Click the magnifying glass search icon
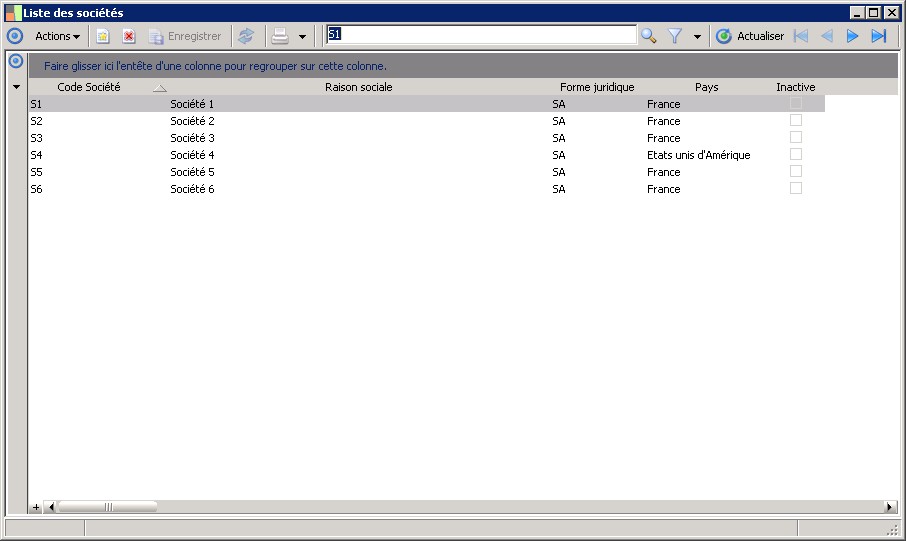 coord(649,36)
